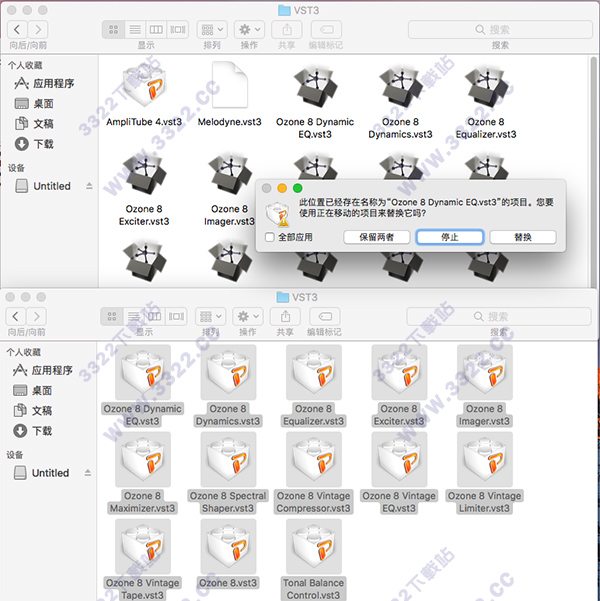This screenshot has height=601, width=600.
Task: Select Ozone 8 Vintage Limiter.vst3 icon
Action: (x=485, y=459)
